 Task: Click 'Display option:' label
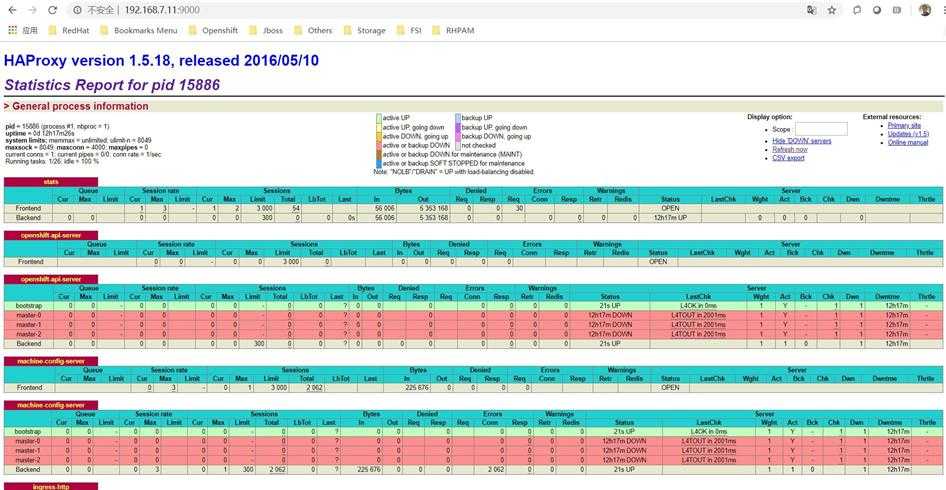(x=769, y=117)
